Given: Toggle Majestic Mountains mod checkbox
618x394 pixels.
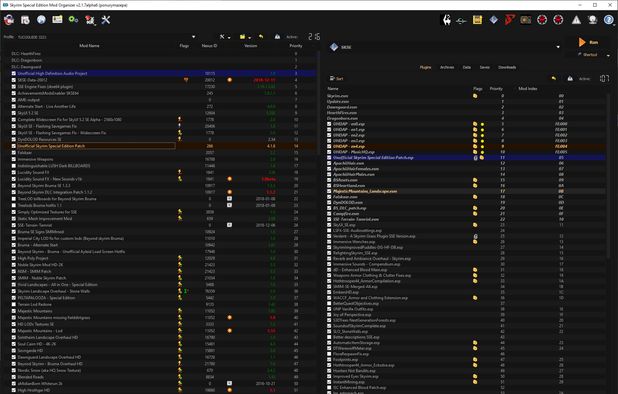Looking at the screenshot, I should click(x=14, y=311).
